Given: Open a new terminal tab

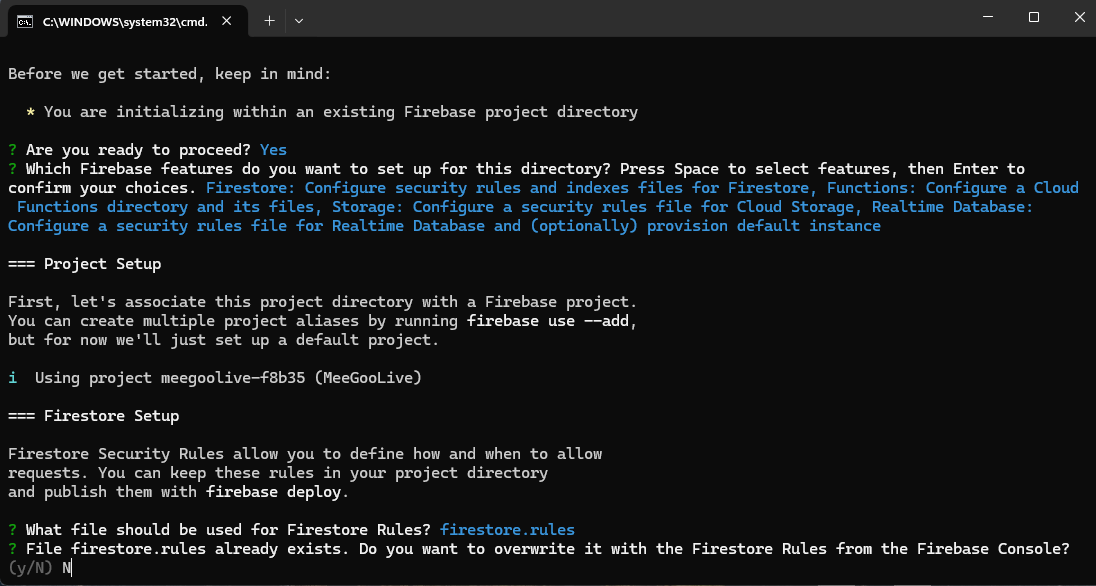Looking at the screenshot, I should click(269, 20).
